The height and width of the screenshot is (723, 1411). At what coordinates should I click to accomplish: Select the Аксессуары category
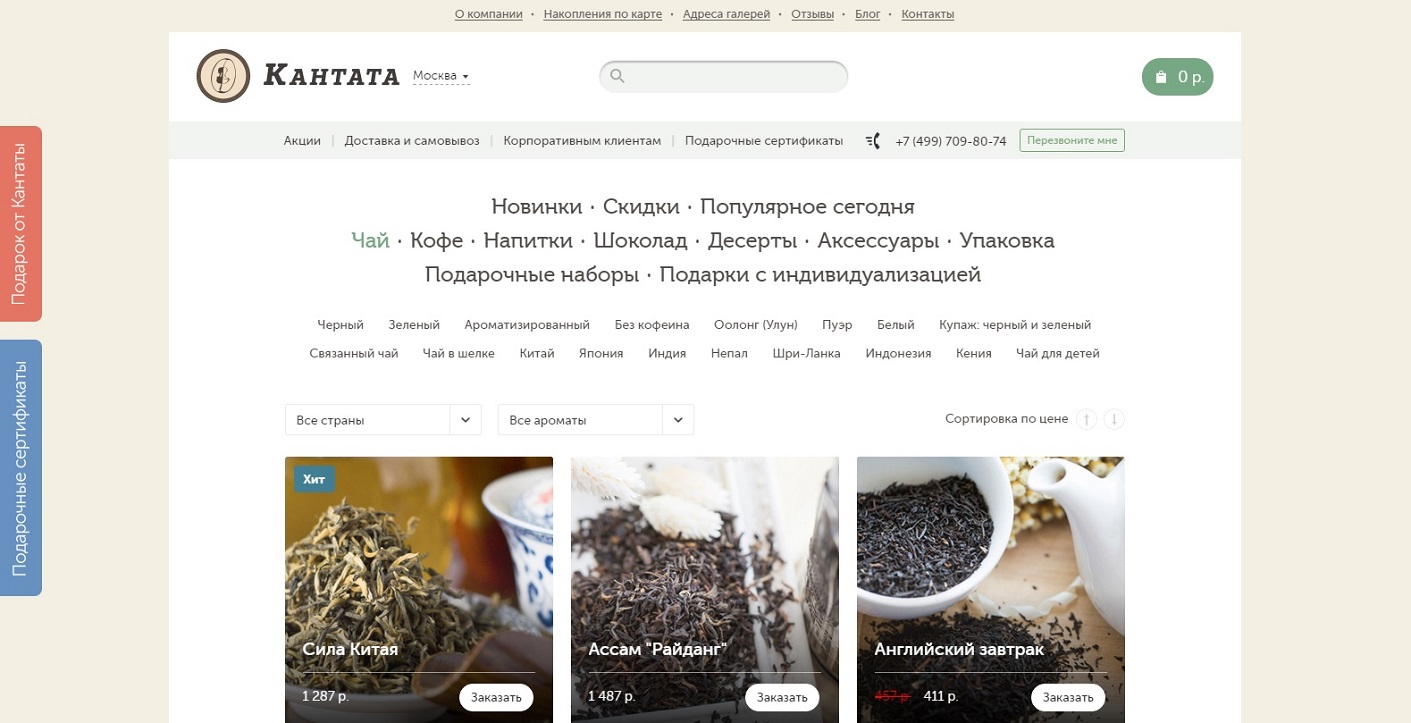[878, 241]
